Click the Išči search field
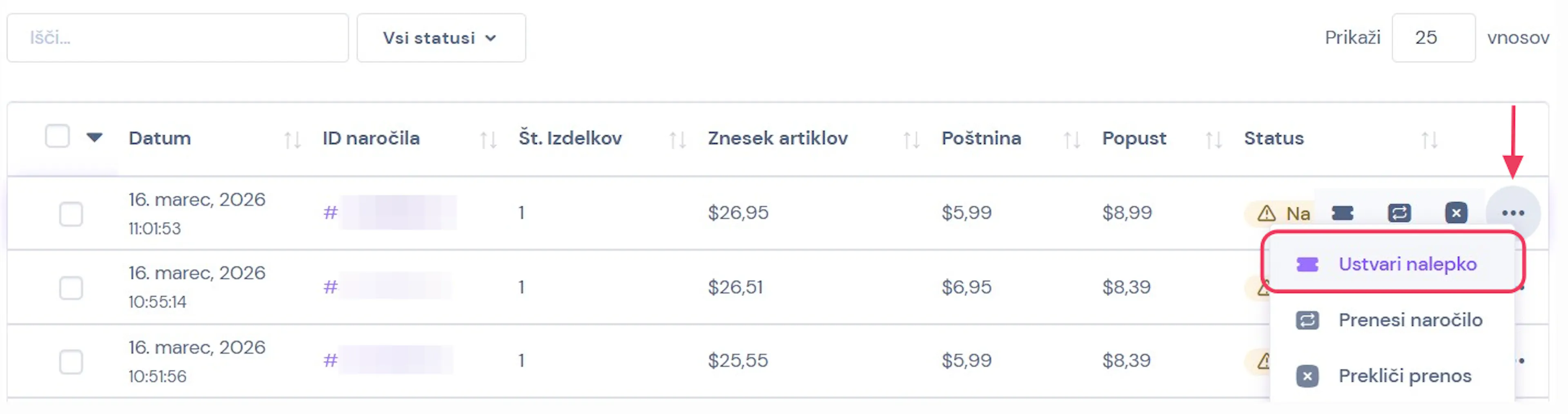Viewport: 1568px width, 414px height. (177, 38)
